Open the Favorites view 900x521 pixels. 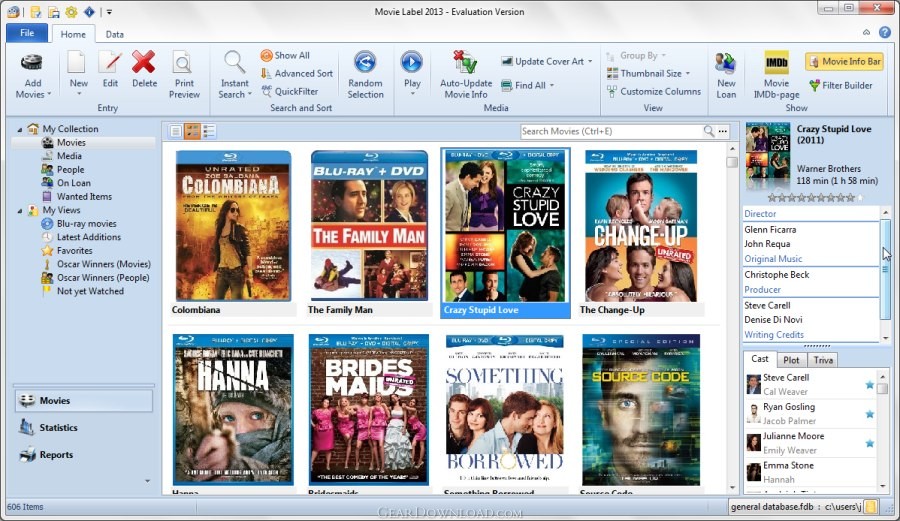[x=74, y=250]
